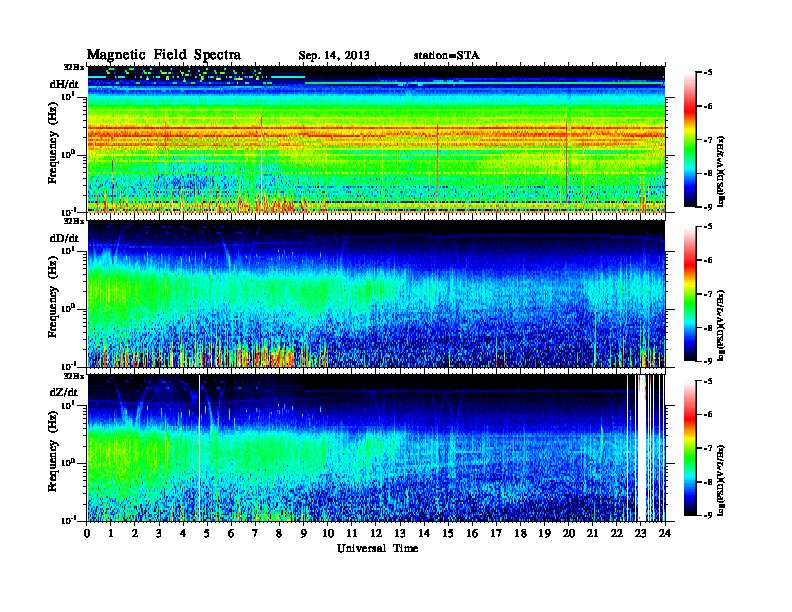Image resolution: width=792 pixels, height=612 pixels.
Task: Click hour tick label "19" on time axis
Action: (x=544, y=533)
